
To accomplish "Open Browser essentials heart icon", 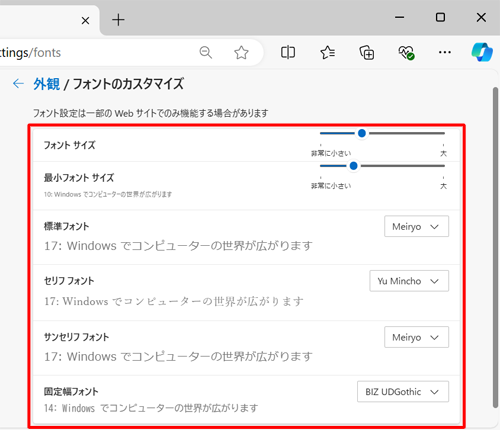I will [406, 52].
